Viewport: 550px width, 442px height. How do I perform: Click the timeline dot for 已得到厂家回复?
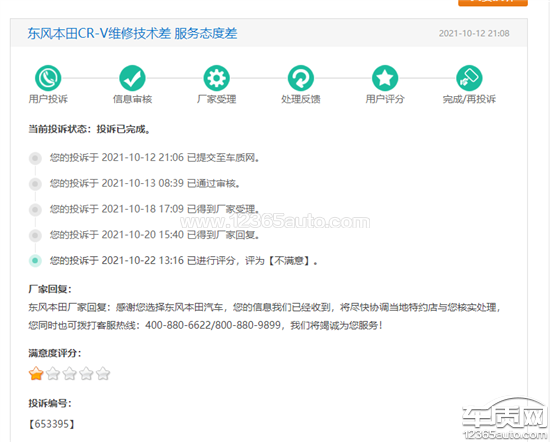[35, 235]
